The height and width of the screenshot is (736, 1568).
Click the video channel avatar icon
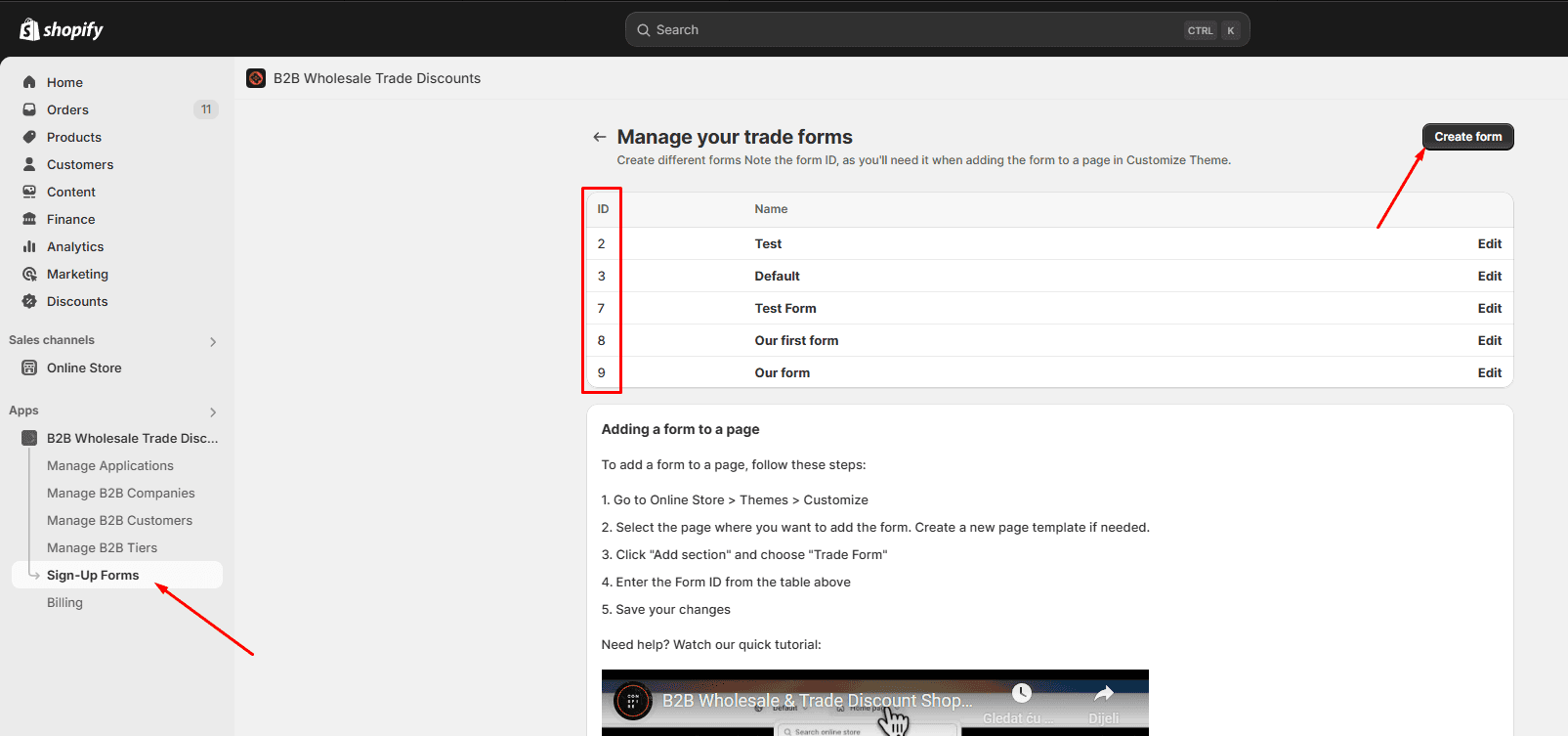633,701
